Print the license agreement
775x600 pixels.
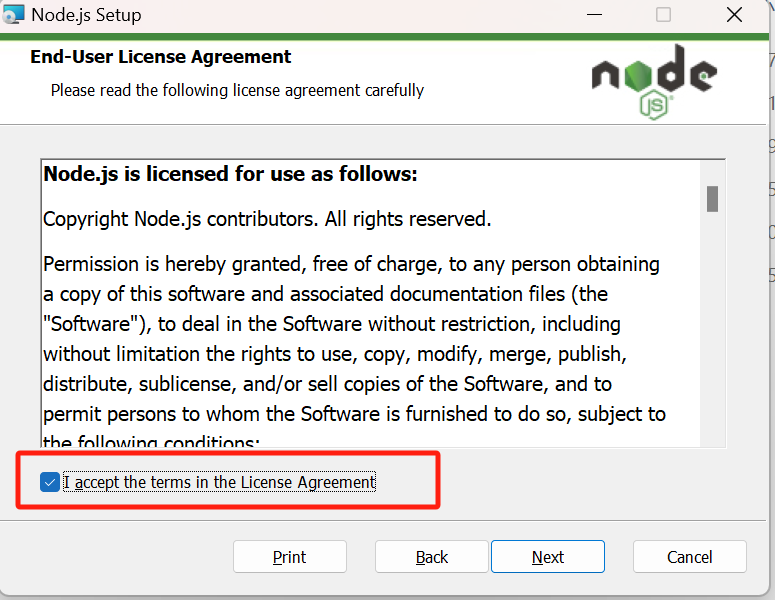[290, 557]
